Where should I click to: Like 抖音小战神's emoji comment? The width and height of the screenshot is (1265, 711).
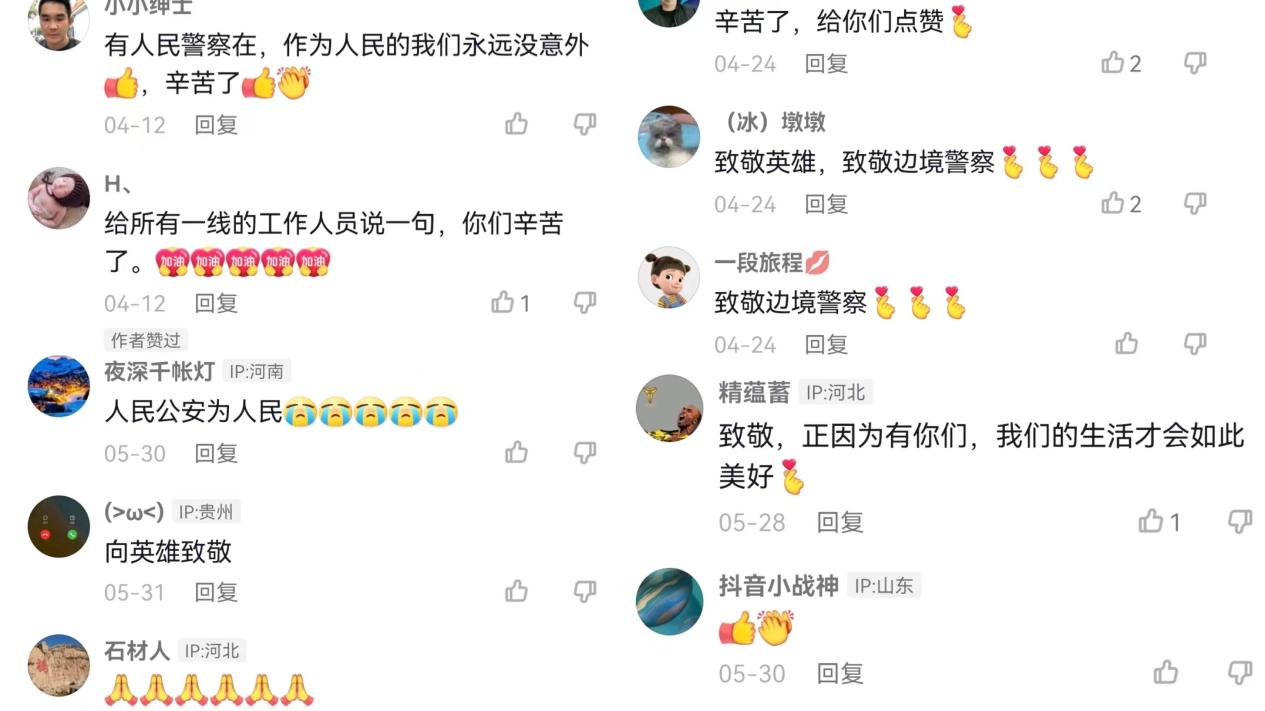click(1166, 672)
